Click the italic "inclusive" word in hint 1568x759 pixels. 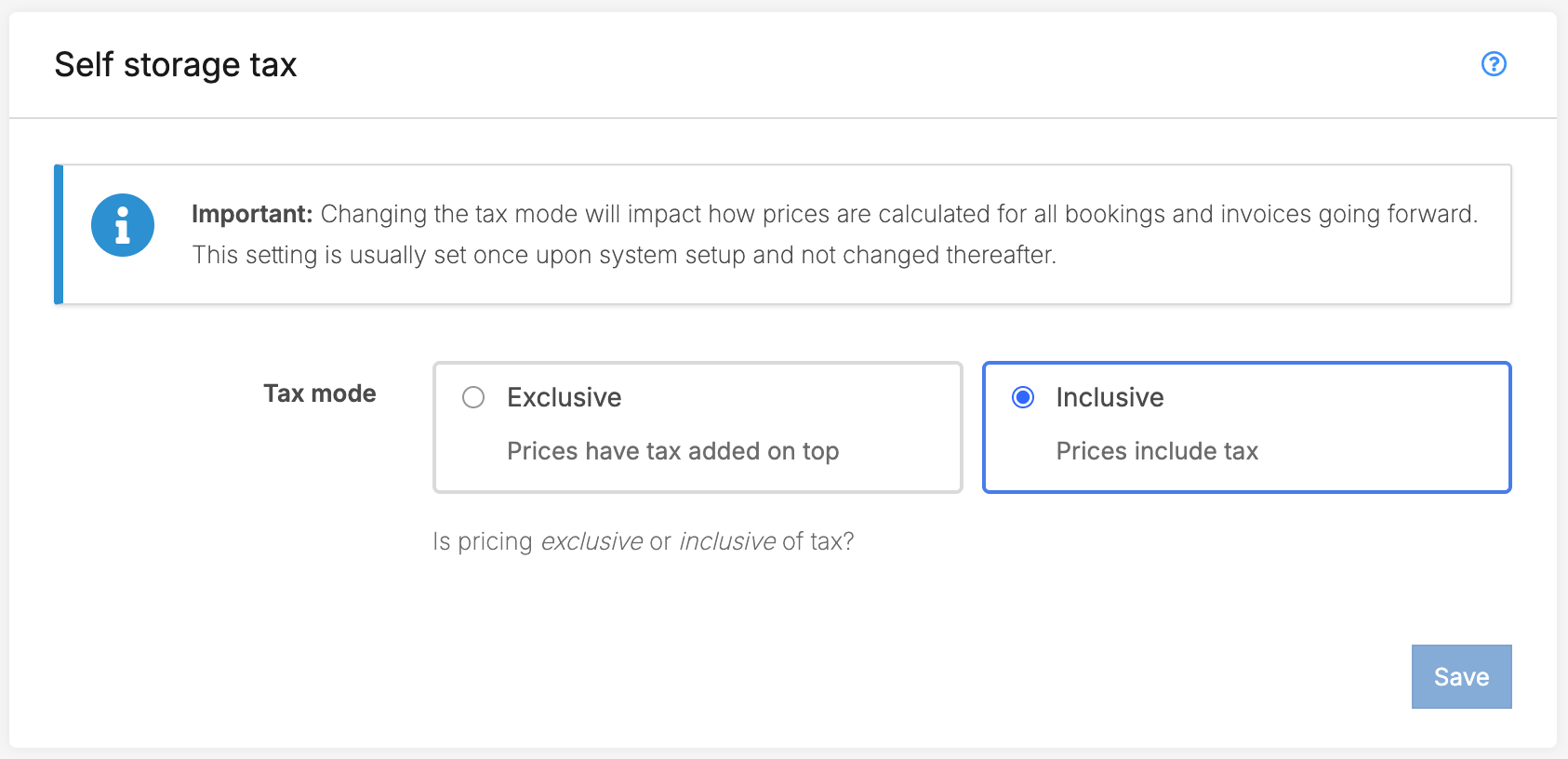pyautogui.click(x=727, y=541)
